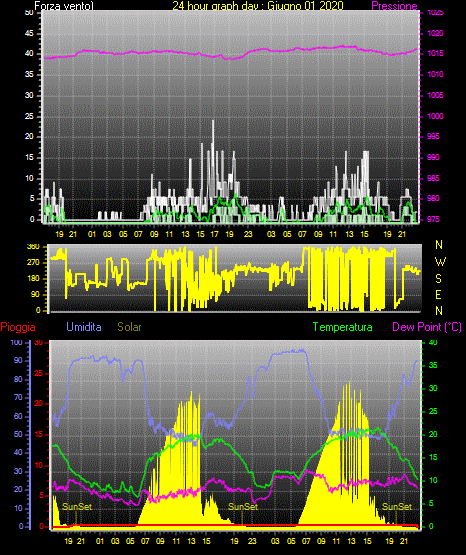Click the Pressione legend label
The width and height of the screenshot is (466, 555).
pos(394,6)
